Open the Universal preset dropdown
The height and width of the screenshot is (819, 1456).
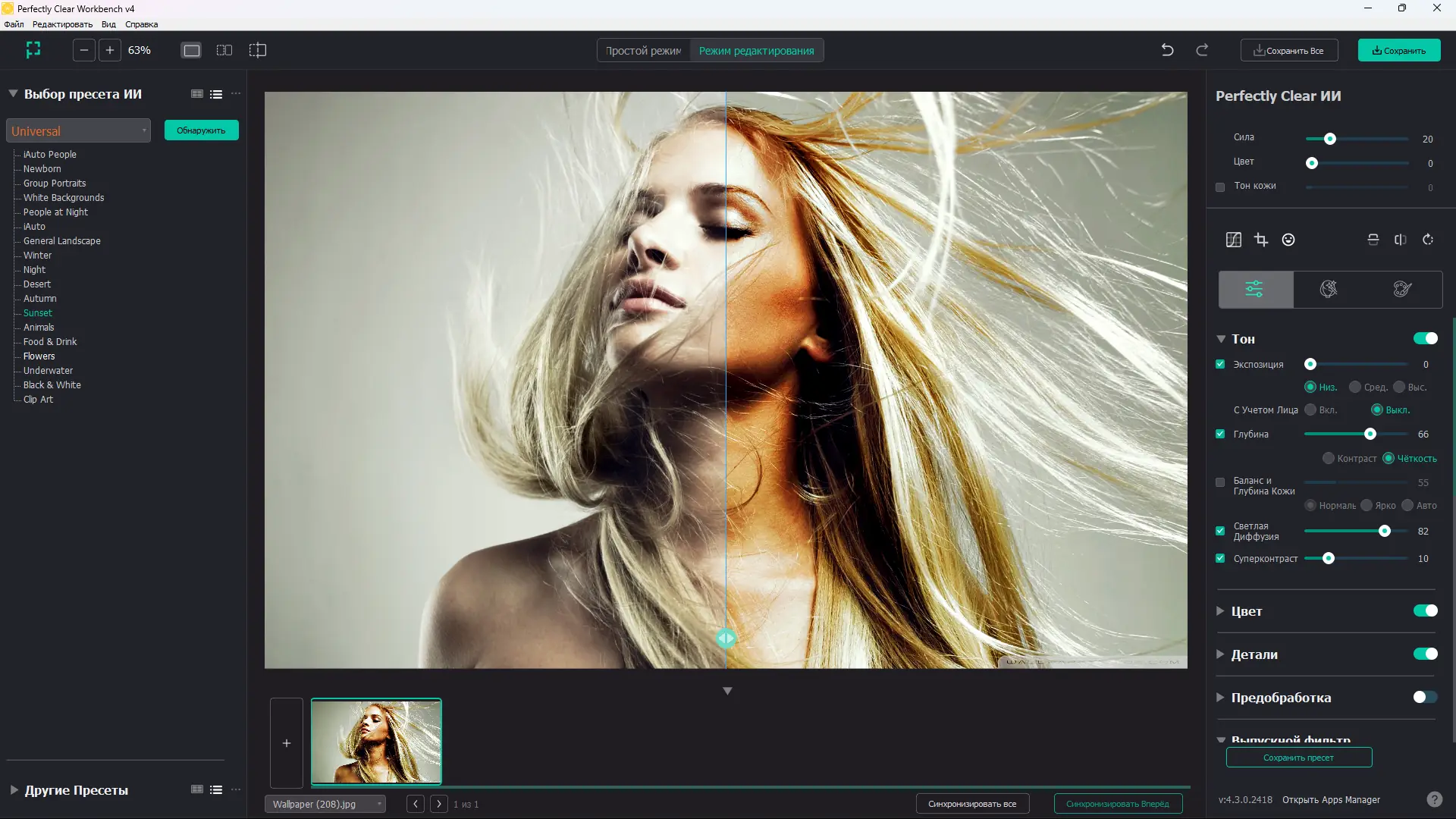coord(78,130)
